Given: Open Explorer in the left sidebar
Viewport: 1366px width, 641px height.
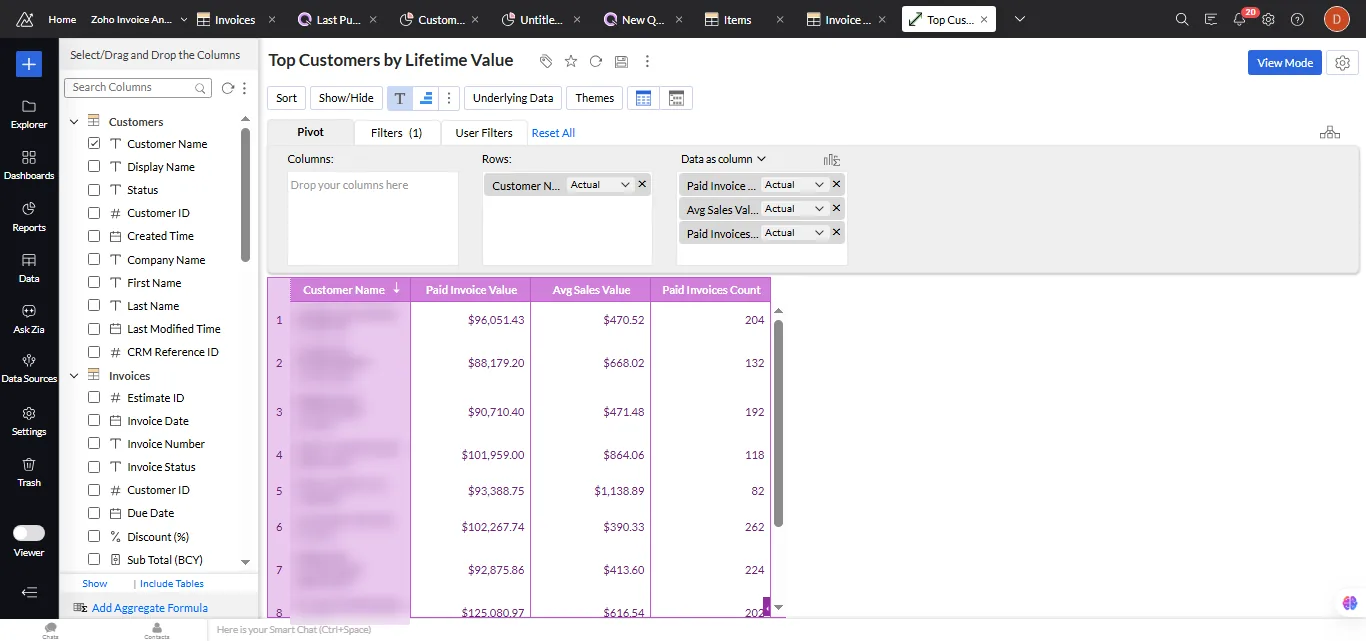Looking at the screenshot, I should pyautogui.click(x=29, y=114).
